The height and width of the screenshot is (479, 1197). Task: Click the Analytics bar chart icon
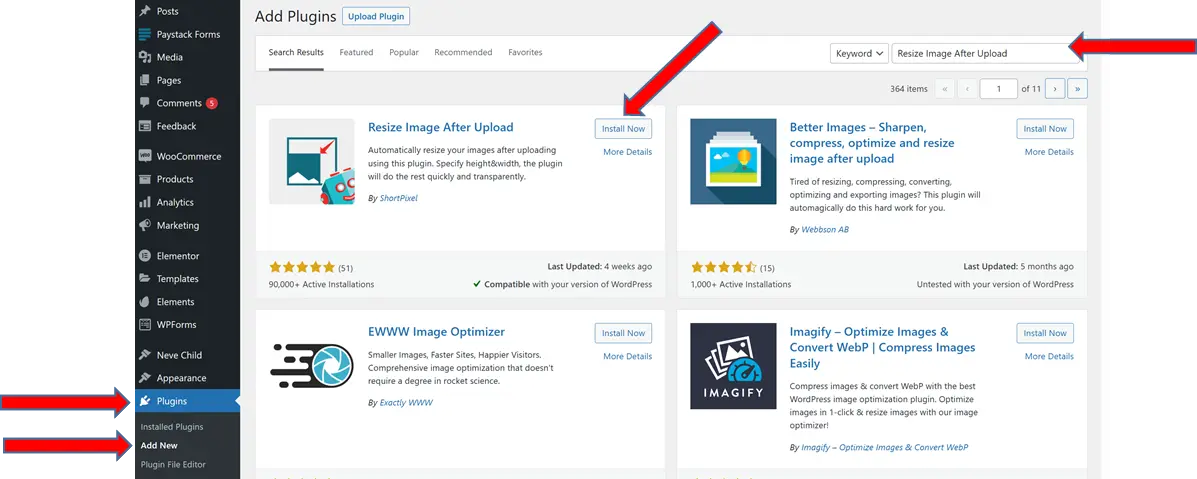click(x=144, y=202)
